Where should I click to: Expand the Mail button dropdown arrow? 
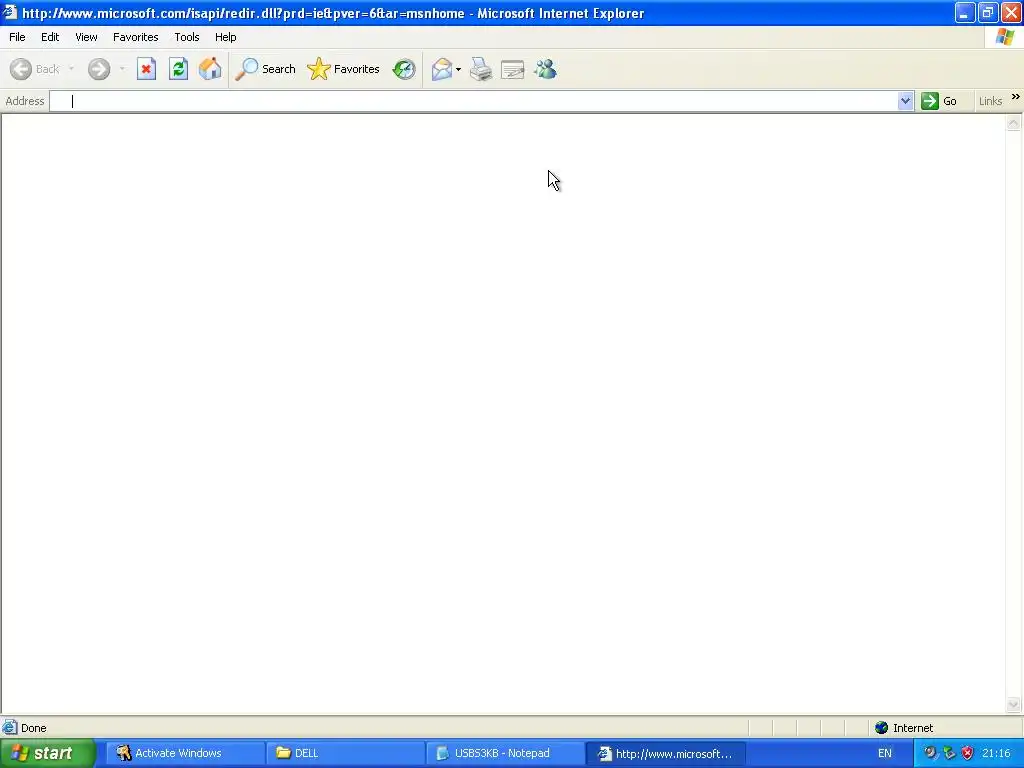click(x=458, y=69)
